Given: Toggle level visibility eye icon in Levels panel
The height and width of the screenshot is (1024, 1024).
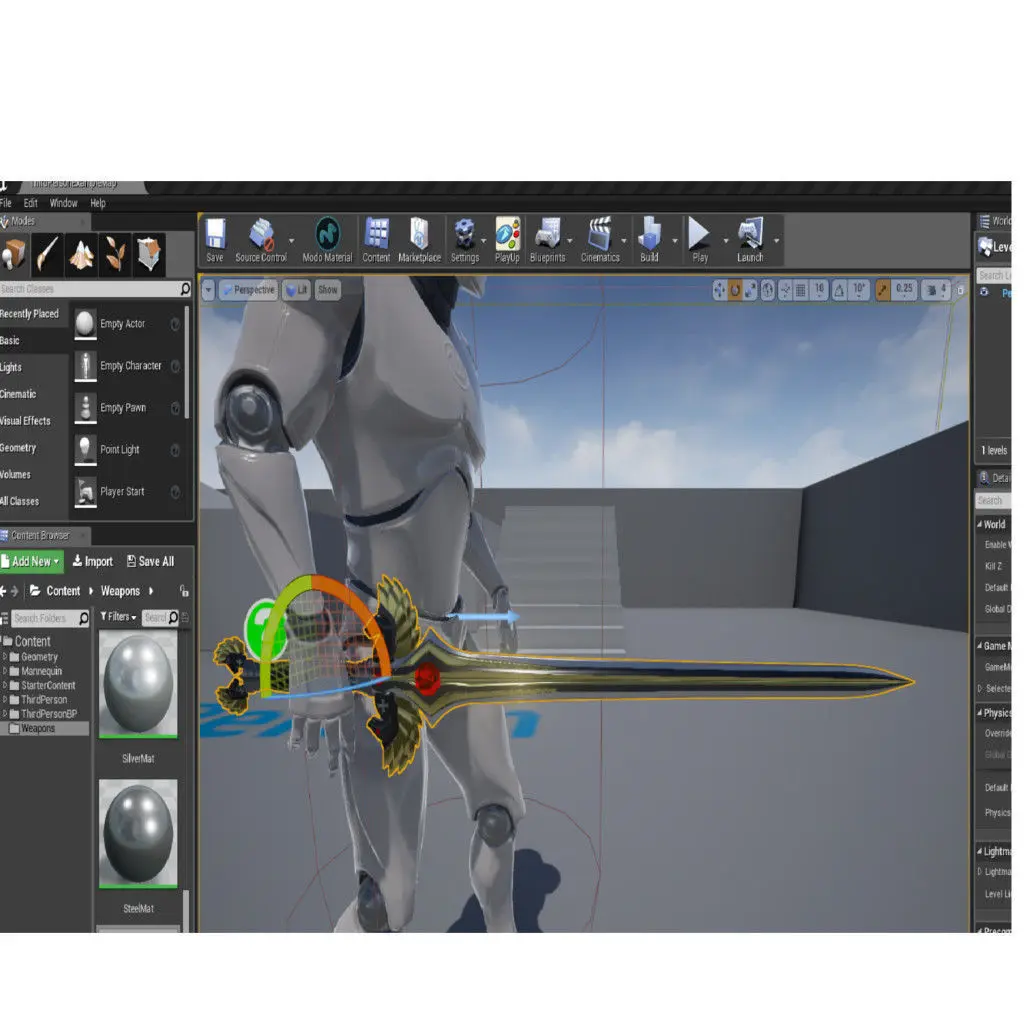Looking at the screenshot, I should coord(984,292).
